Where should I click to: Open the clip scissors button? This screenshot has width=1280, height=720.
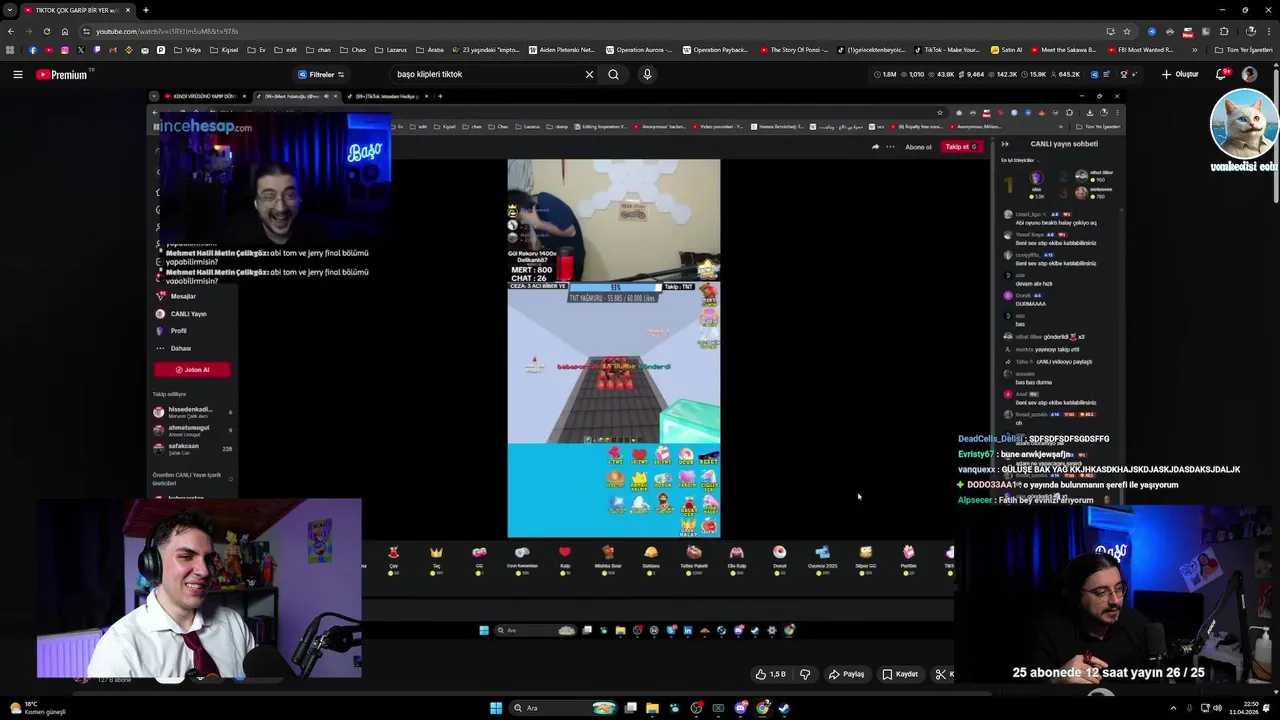click(941, 674)
